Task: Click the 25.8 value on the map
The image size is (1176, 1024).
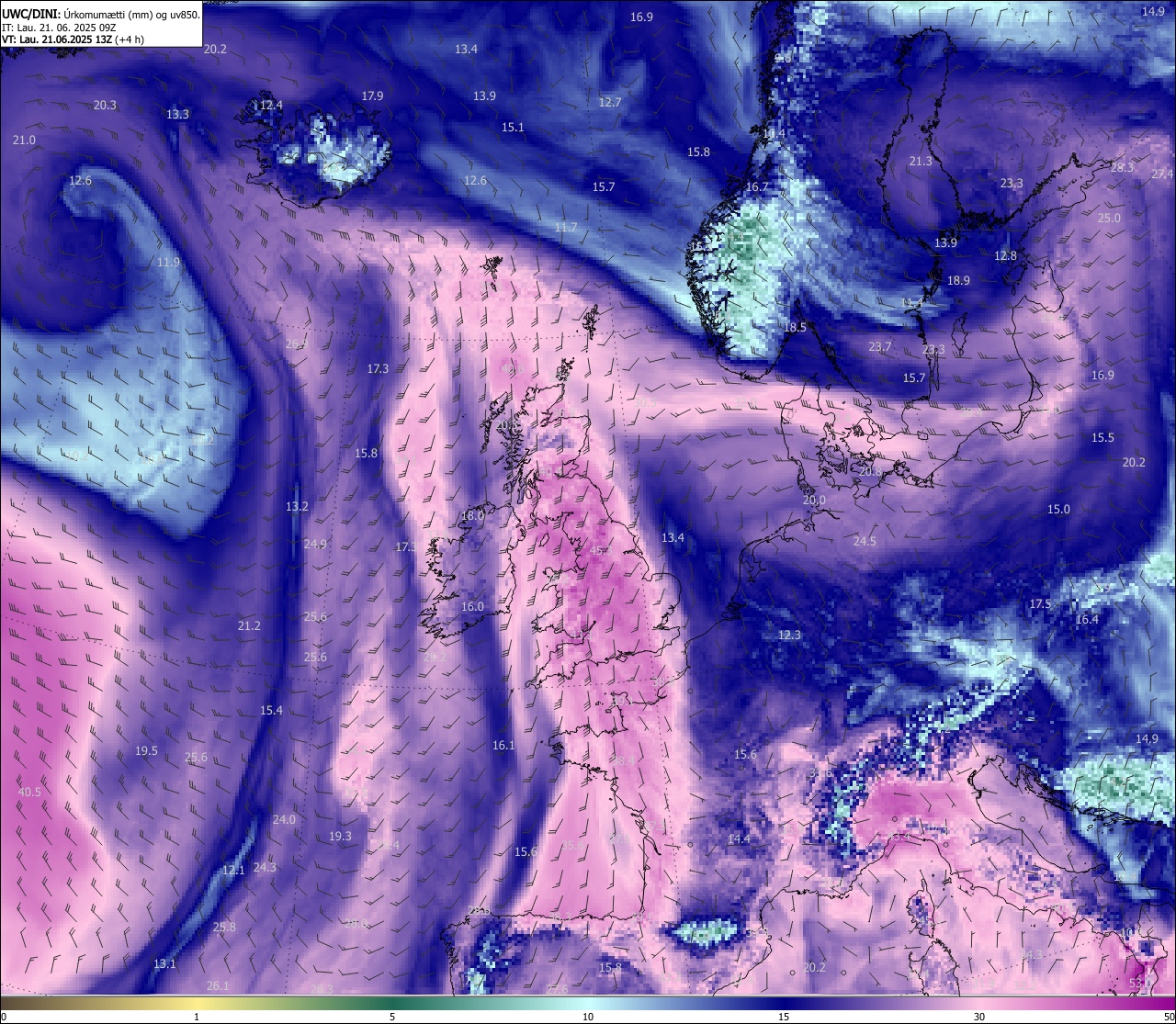Action: (224, 927)
